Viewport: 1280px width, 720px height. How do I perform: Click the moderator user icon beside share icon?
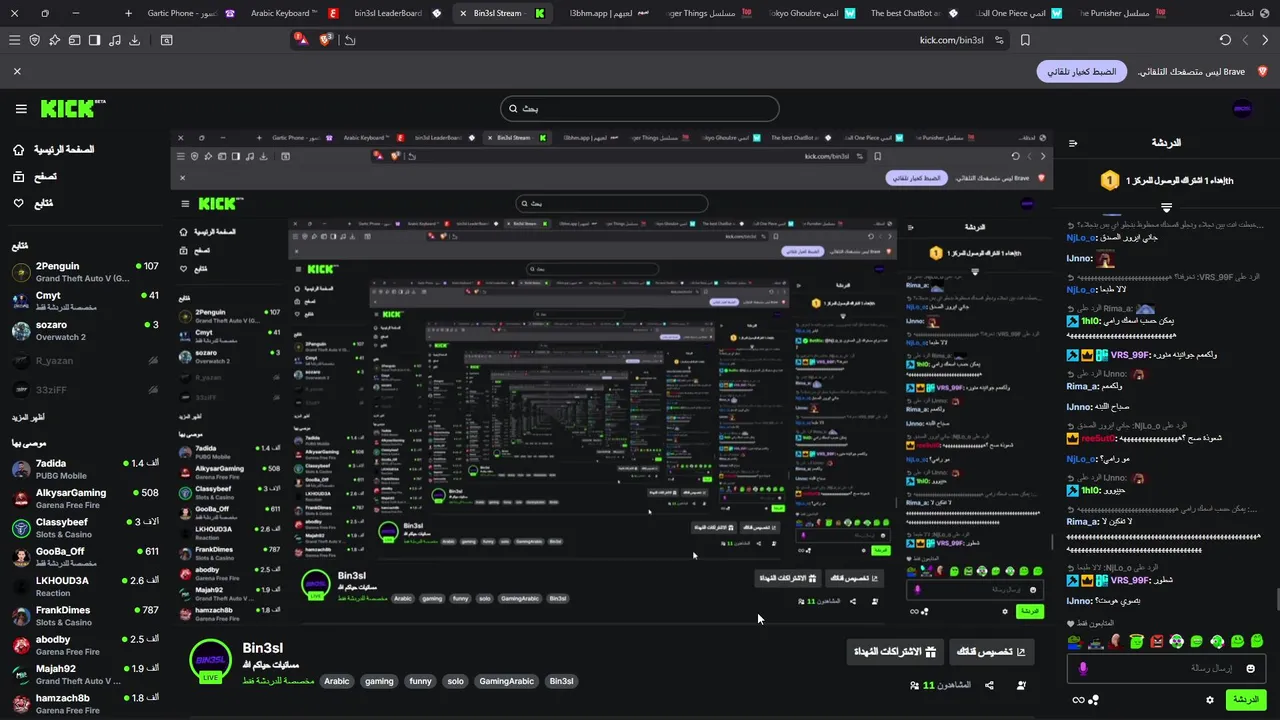[x=1021, y=685]
